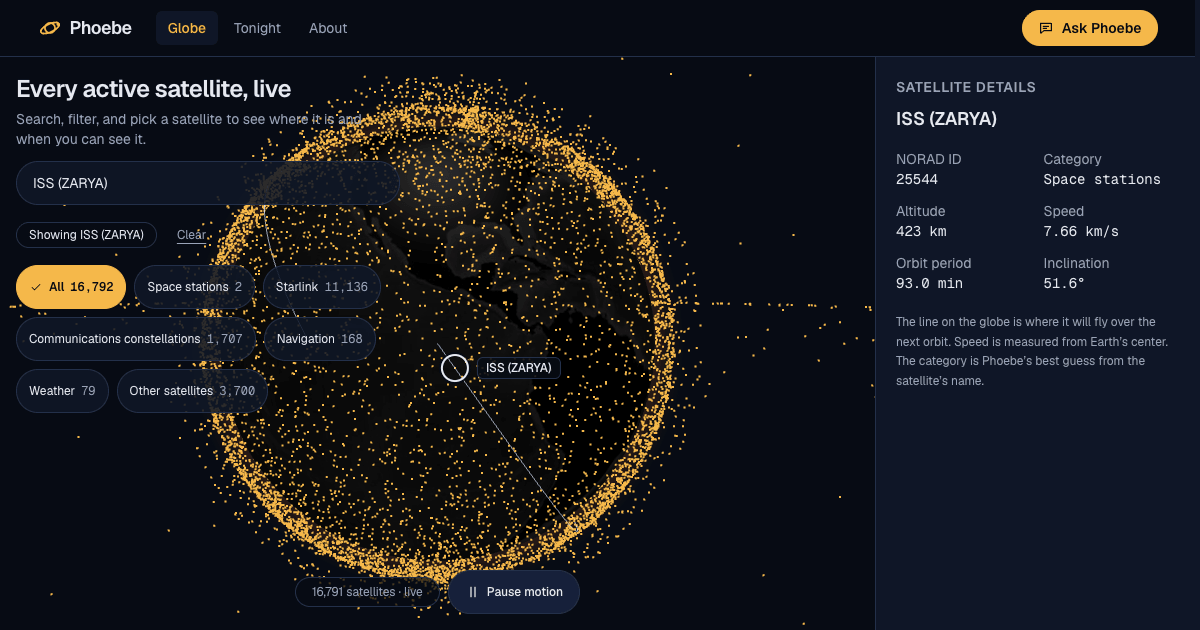The height and width of the screenshot is (630, 1200).
Task: Open the Tonight tab
Action: 257,28
